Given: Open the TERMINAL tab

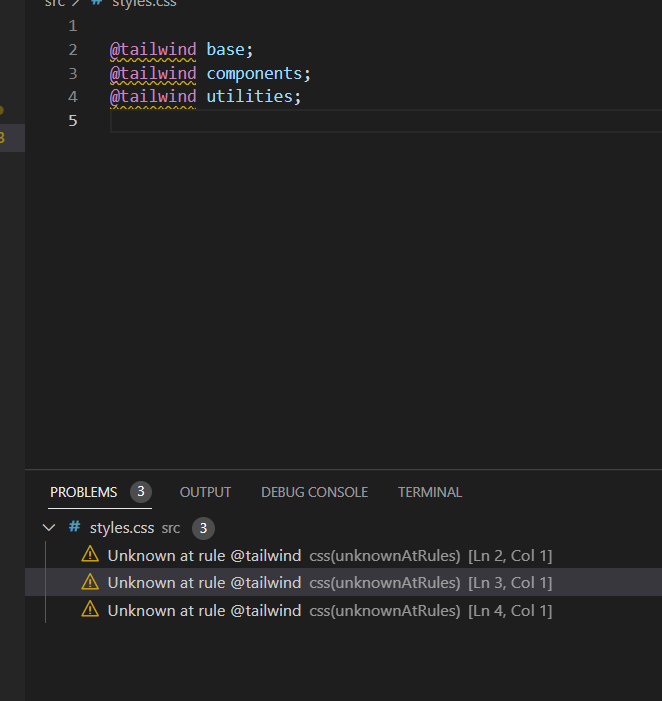Looking at the screenshot, I should (x=430, y=492).
